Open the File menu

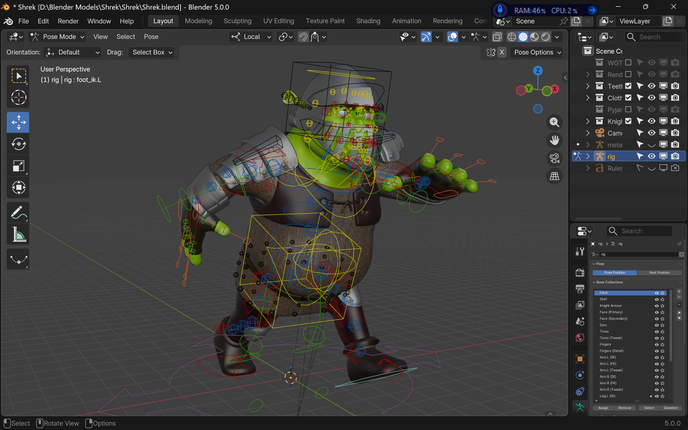23,21
